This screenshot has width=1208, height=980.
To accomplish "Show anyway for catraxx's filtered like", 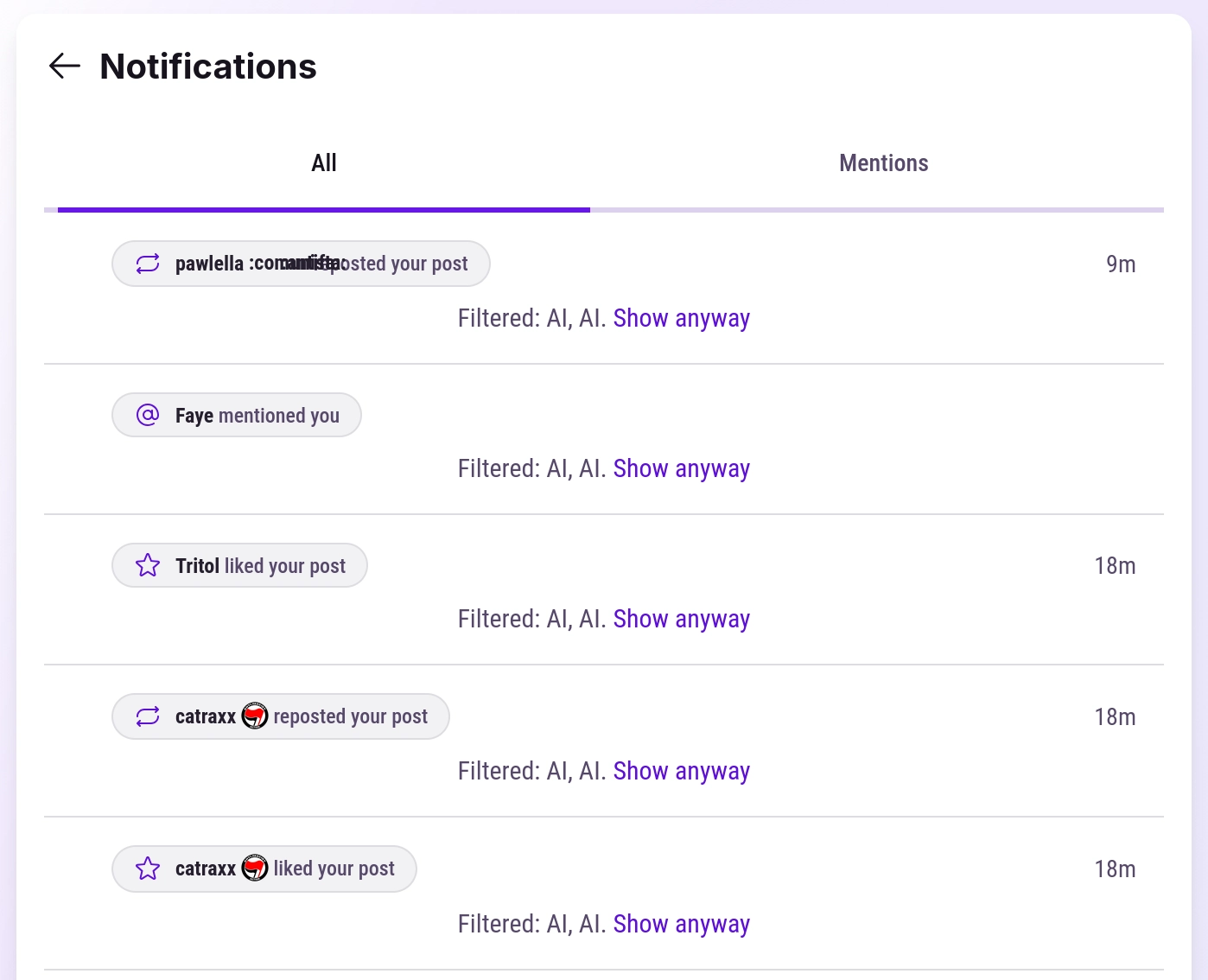I will tap(681, 923).
